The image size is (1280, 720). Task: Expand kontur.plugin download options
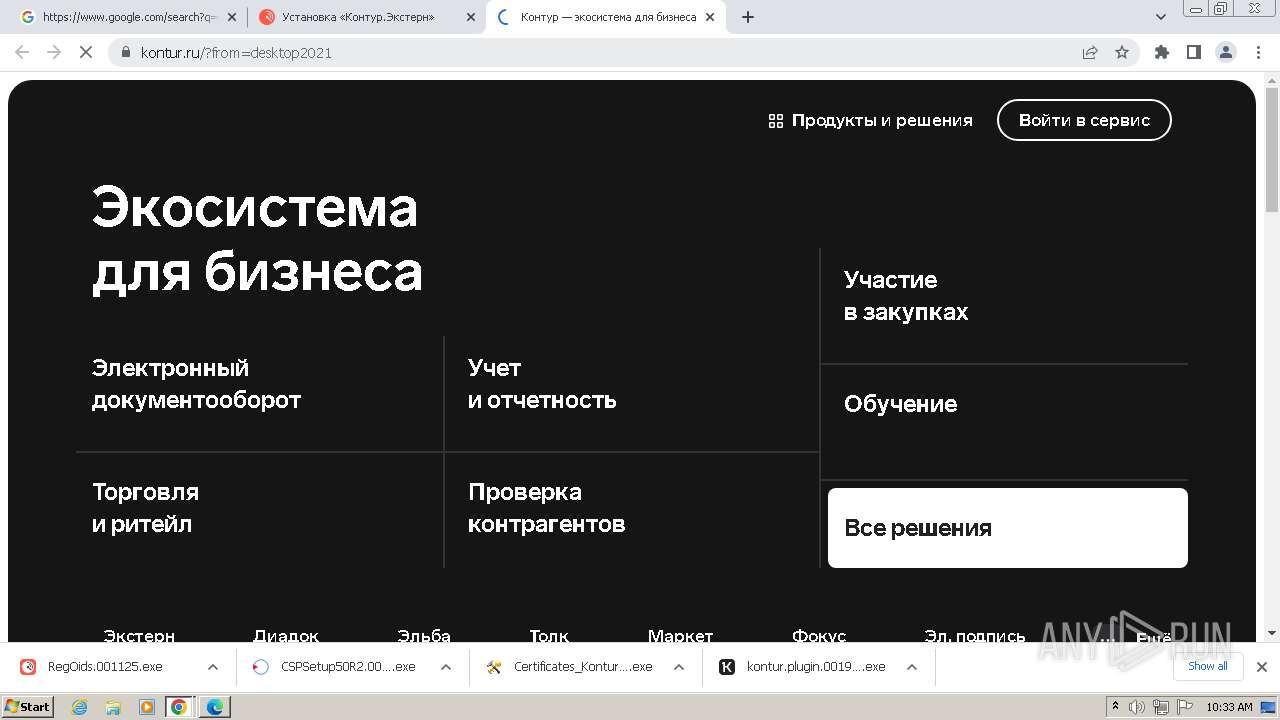pyautogui.click(x=912, y=667)
